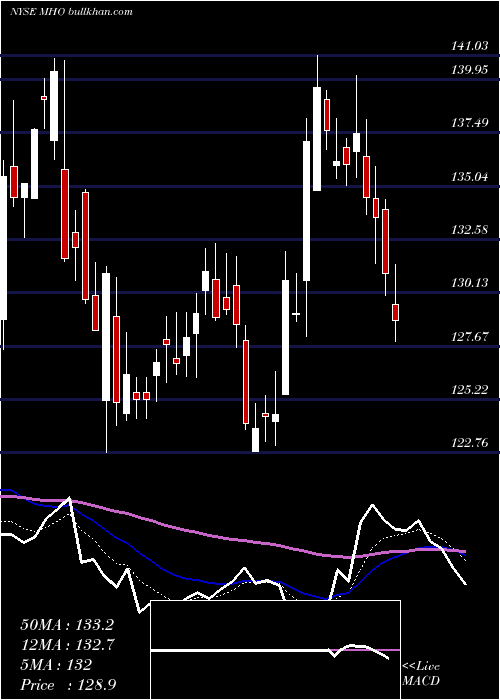The image size is (500, 700).
Task: Select the 130.13 price level label
Action: (x=469, y=283)
